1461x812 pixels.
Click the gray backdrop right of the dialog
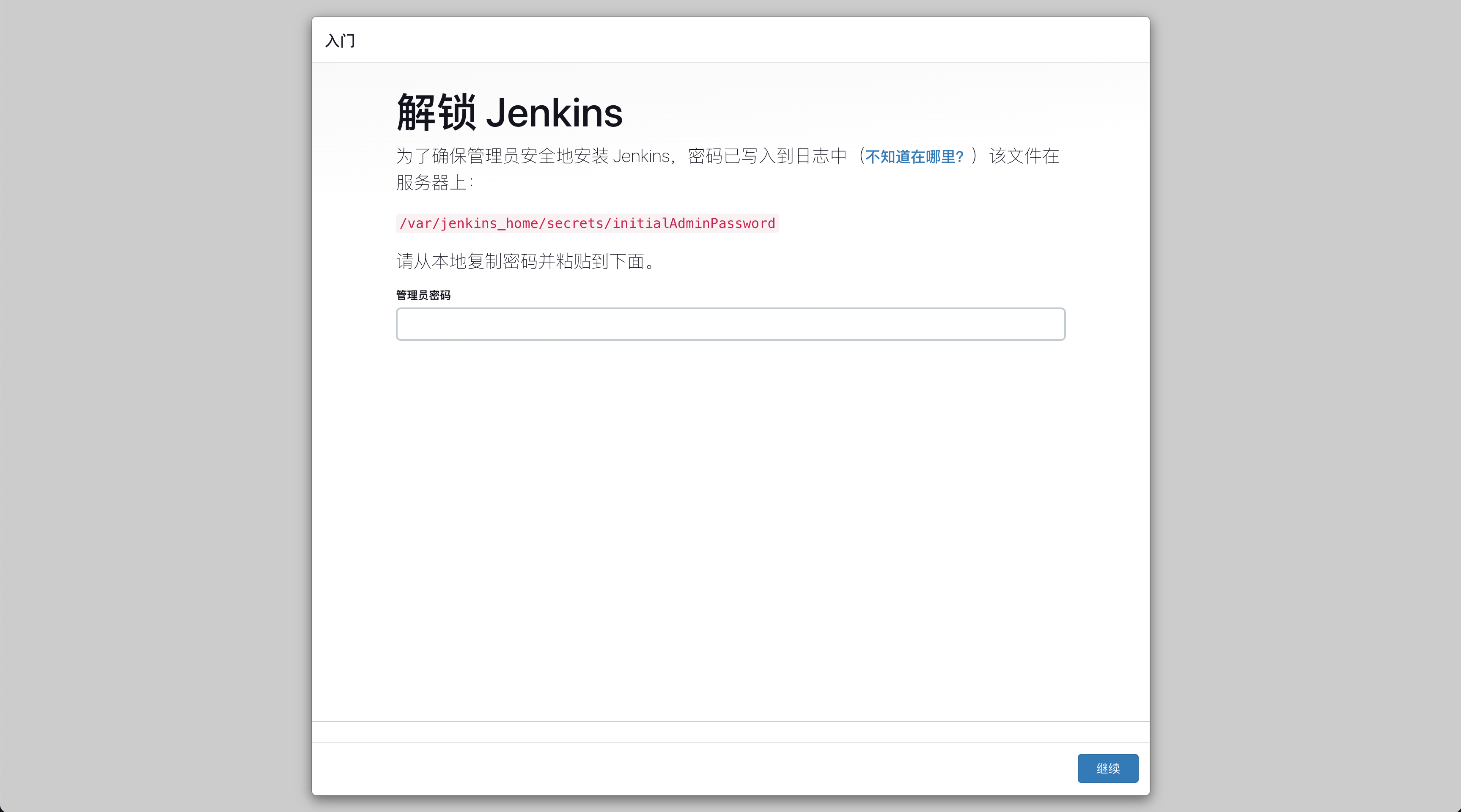point(1304,397)
